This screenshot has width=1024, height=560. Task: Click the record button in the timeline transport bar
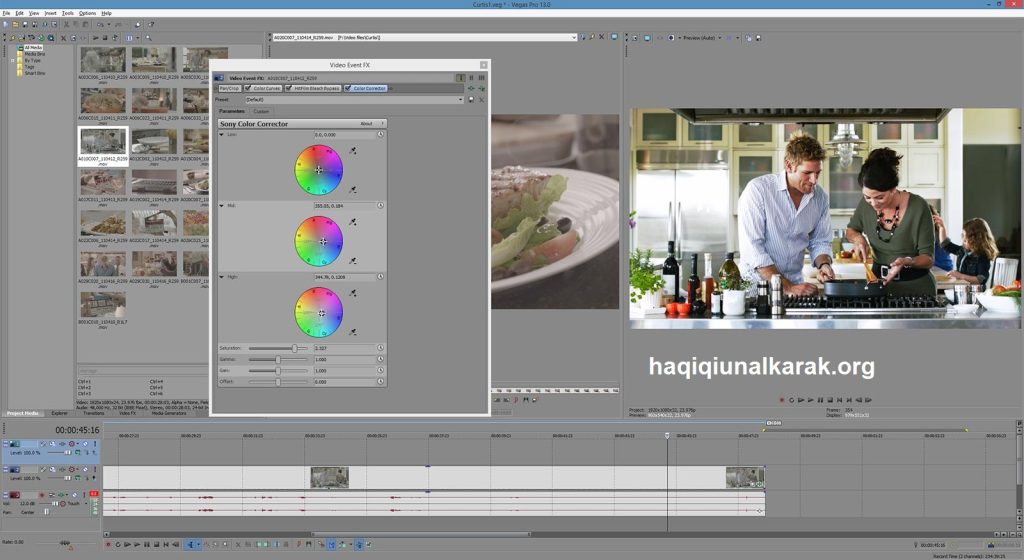[x=108, y=544]
